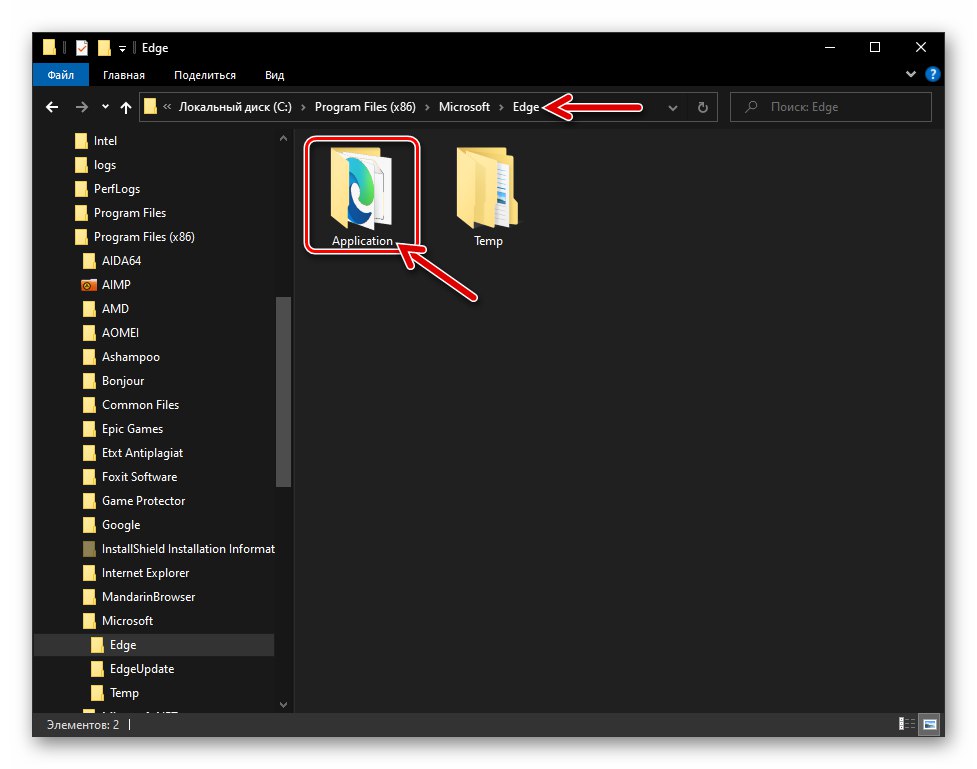
Task: Open the Файл menu tab
Action: click(60, 75)
